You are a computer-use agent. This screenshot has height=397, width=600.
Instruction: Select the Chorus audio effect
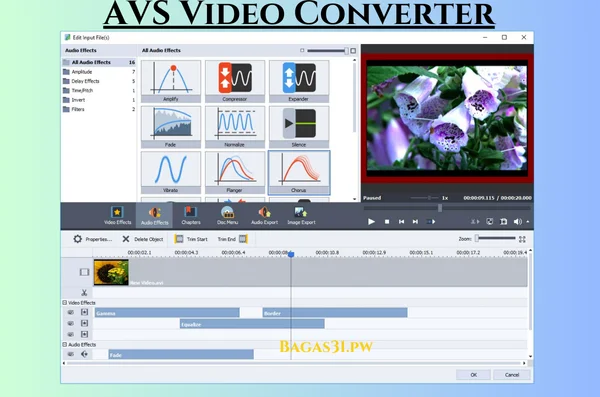(x=299, y=173)
